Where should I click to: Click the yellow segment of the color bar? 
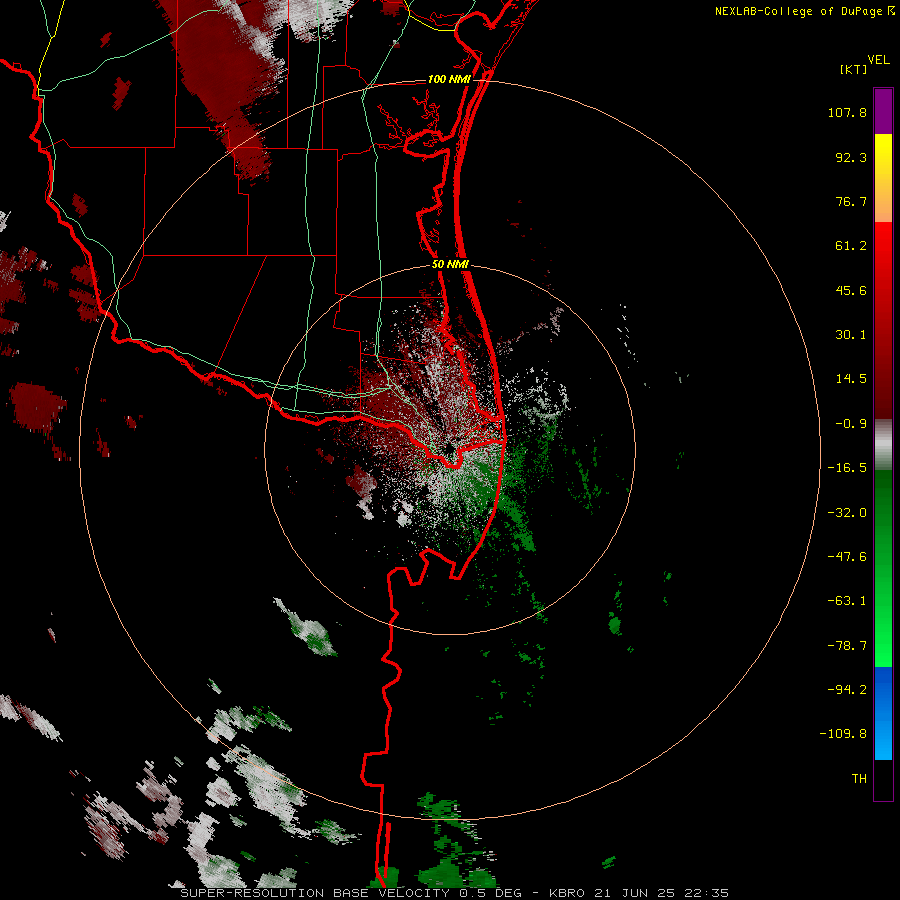(883, 156)
